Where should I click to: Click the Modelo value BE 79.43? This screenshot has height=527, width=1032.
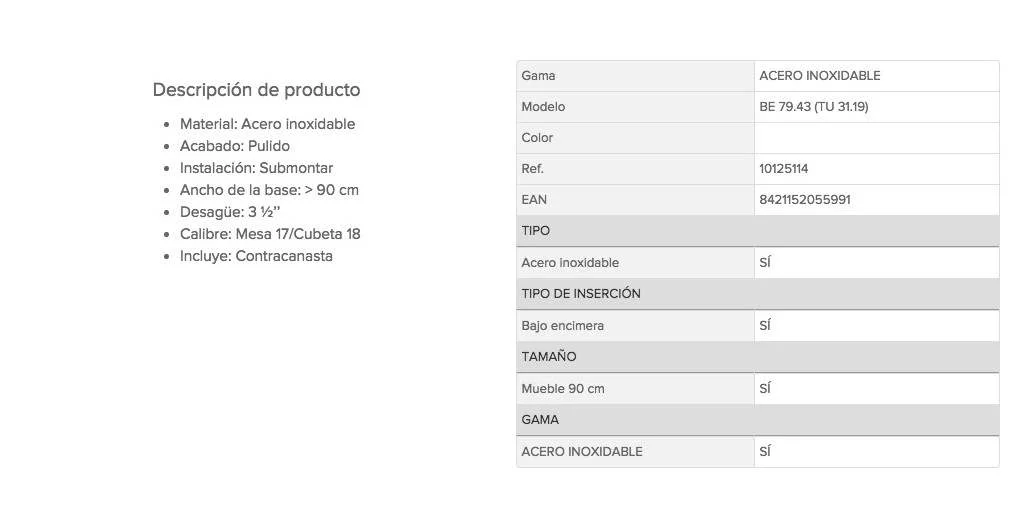(813, 107)
